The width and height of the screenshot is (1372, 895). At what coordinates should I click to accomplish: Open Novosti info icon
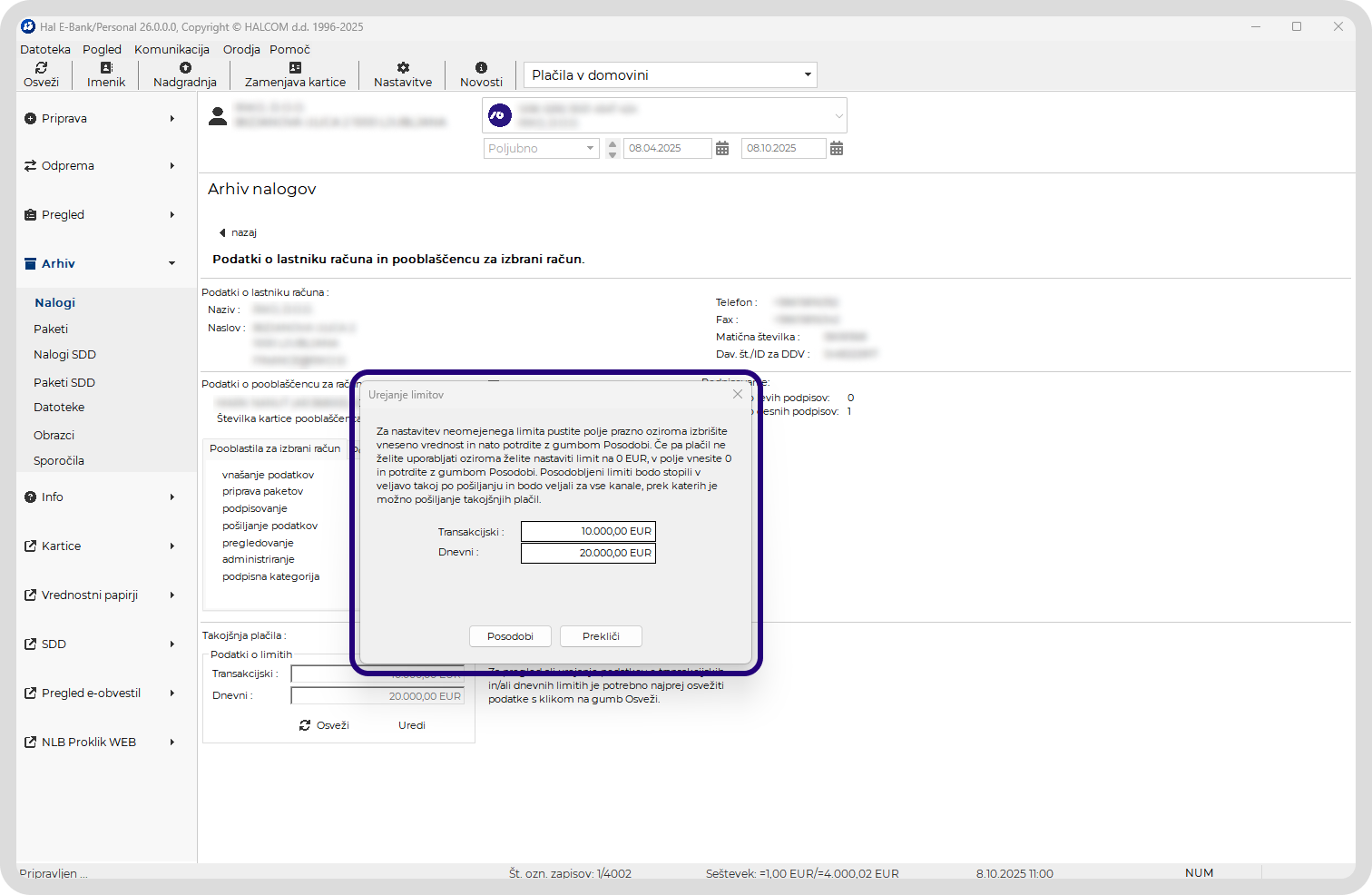[x=481, y=68]
